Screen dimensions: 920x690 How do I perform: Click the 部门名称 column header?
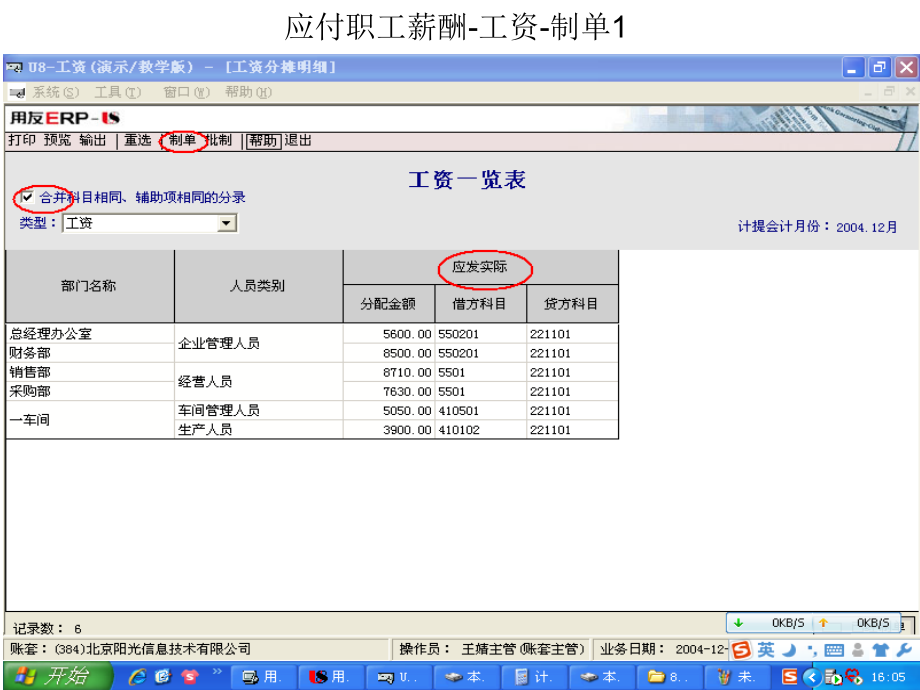pos(89,286)
